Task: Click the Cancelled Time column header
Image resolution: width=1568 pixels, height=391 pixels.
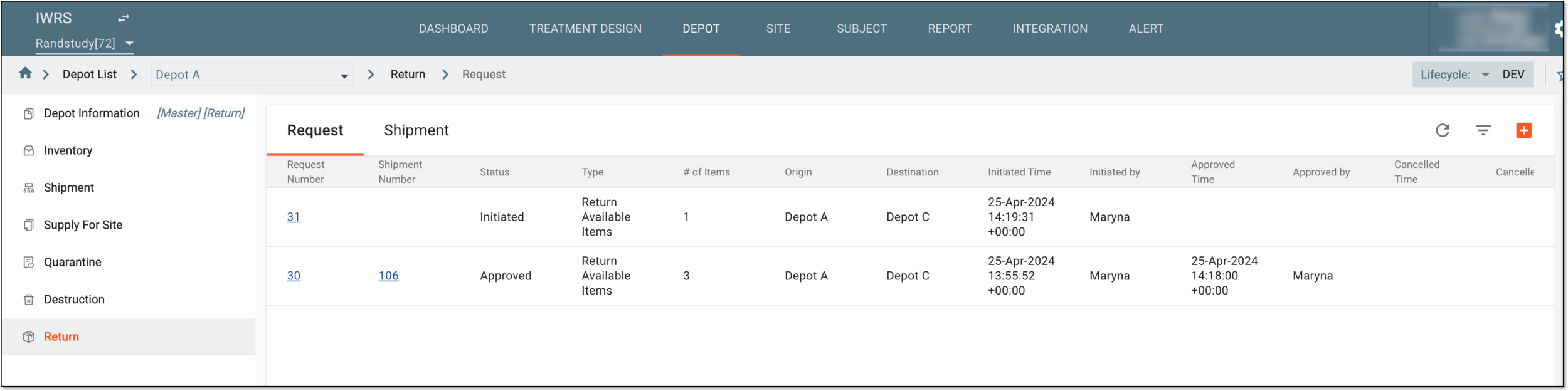Action: coord(1416,172)
